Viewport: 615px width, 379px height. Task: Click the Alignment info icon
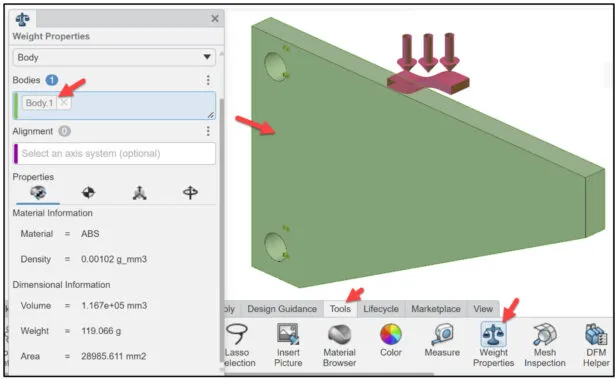65,131
